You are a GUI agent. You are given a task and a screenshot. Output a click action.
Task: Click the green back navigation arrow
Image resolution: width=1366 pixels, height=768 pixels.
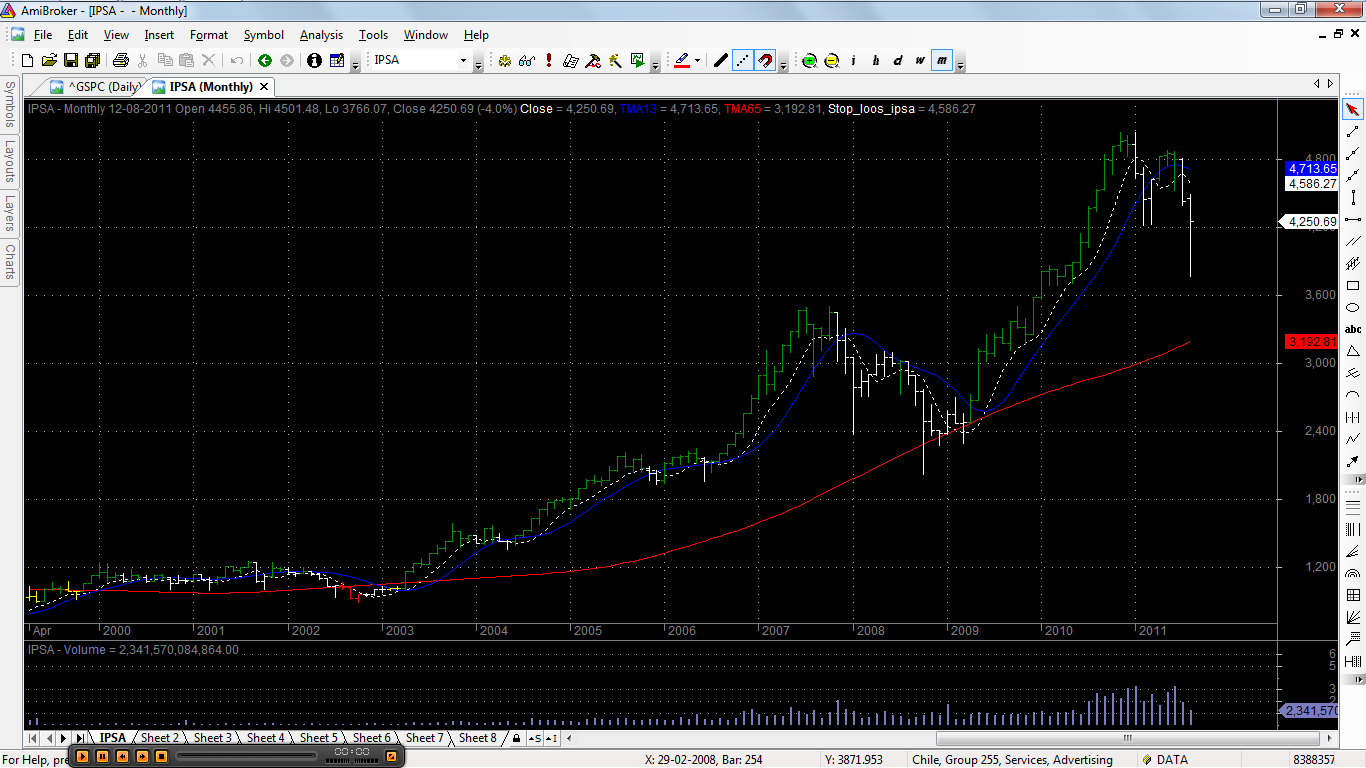[265, 61]
